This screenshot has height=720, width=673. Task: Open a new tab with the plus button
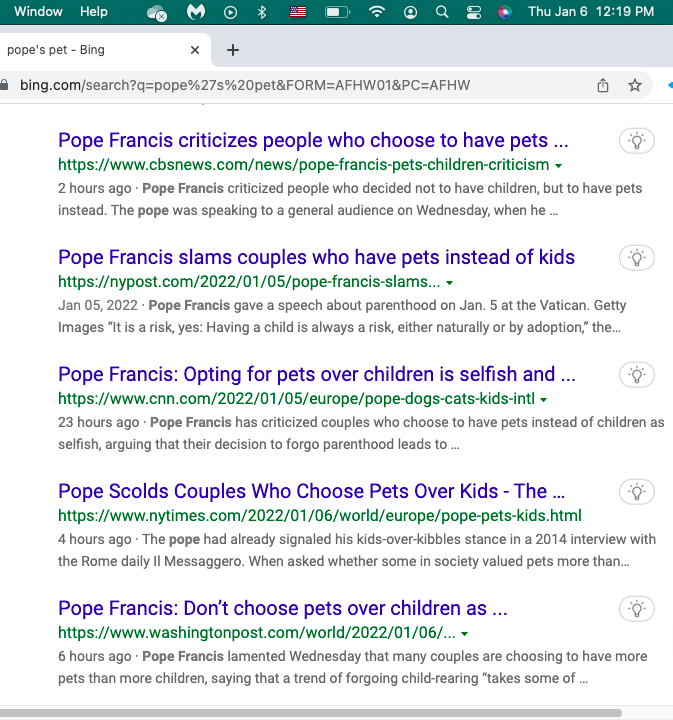pos(233,50)
